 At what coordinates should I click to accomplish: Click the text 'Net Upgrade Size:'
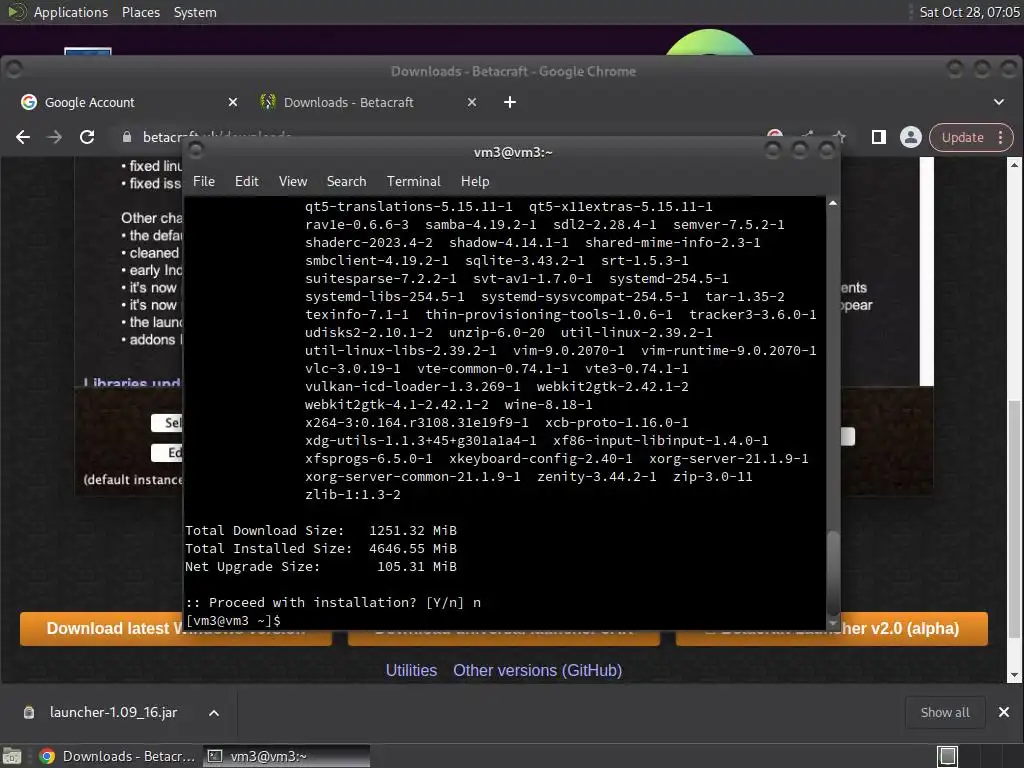tap(253, 566)
